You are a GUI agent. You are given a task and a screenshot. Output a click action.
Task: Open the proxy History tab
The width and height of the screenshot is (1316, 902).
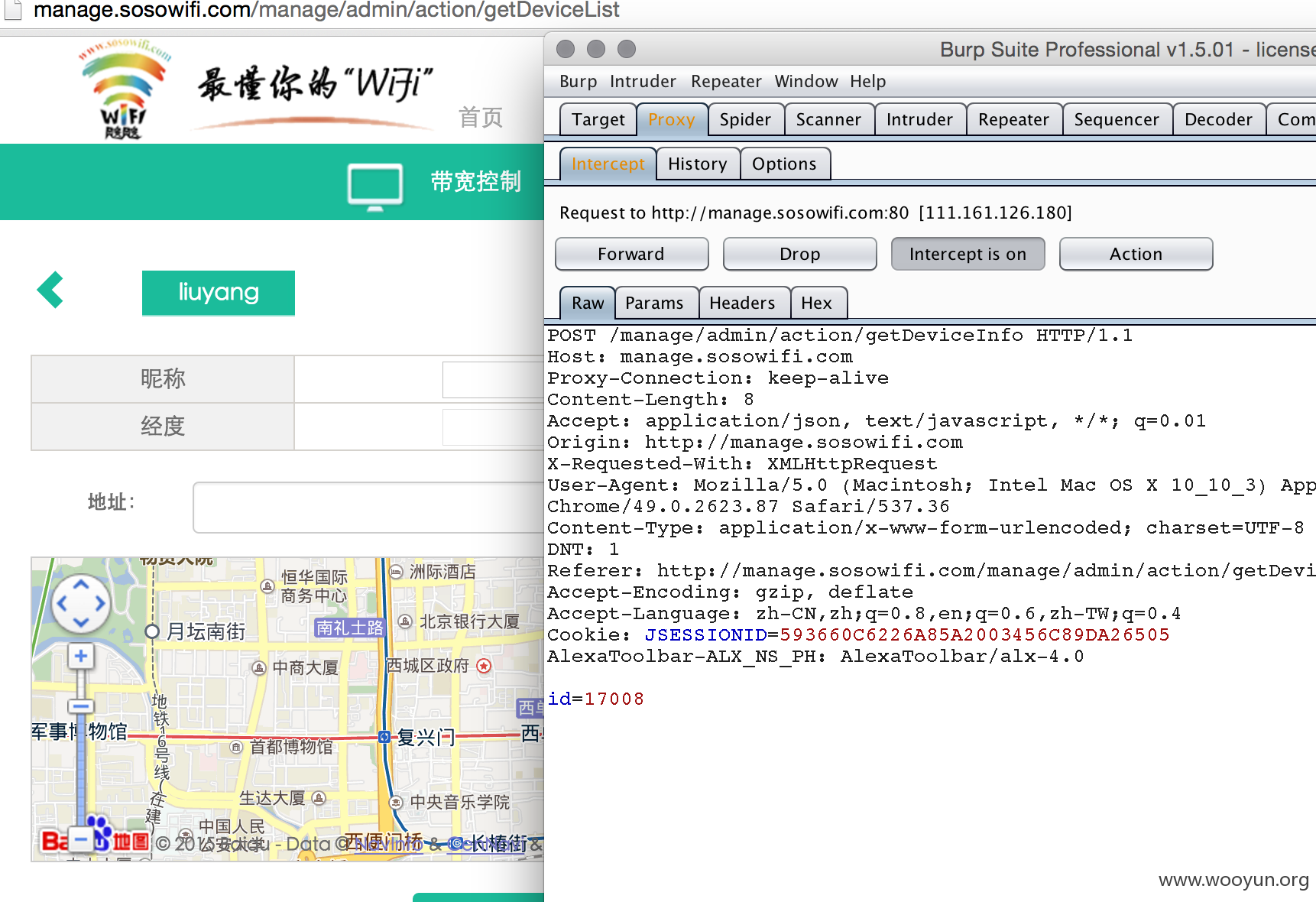pyautogui.click(x=697, y=164)
